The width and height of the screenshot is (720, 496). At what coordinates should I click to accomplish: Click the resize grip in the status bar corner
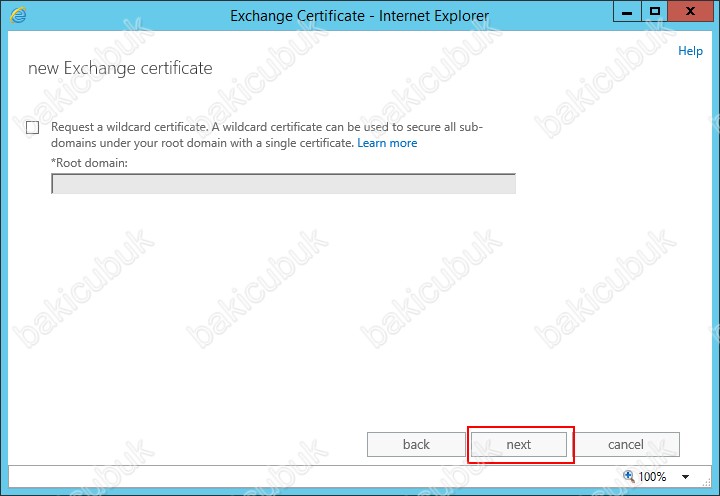[707, 482]
